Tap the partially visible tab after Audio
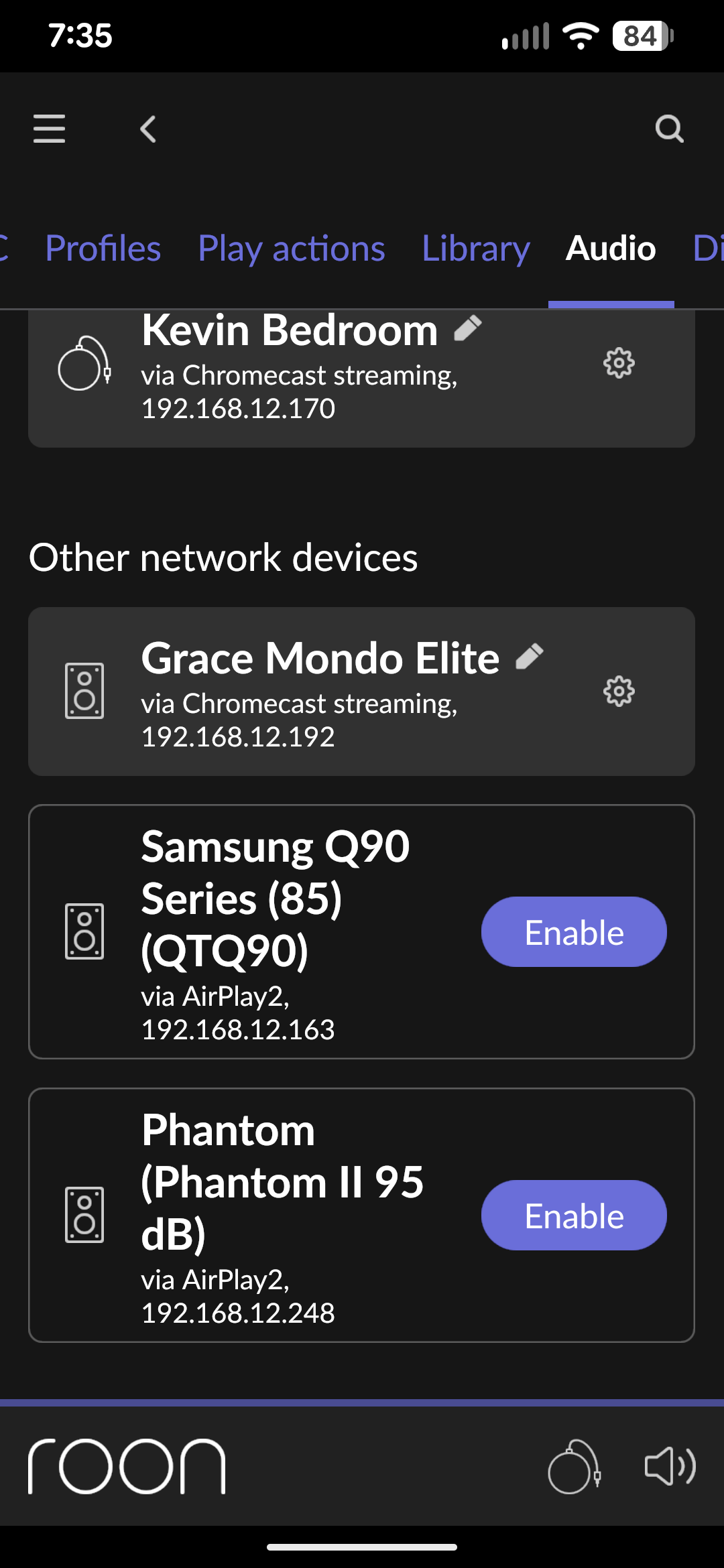Viewport: 724px width, 1568px height. point(708,249)
